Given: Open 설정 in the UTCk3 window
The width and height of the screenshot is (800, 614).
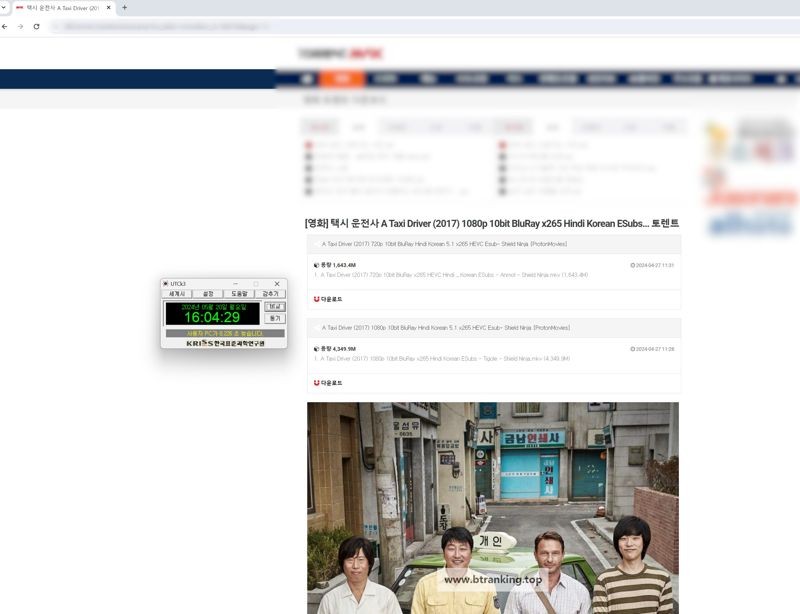Looking at the screenshot, I should pyautogui.click(x=208, y=294).
